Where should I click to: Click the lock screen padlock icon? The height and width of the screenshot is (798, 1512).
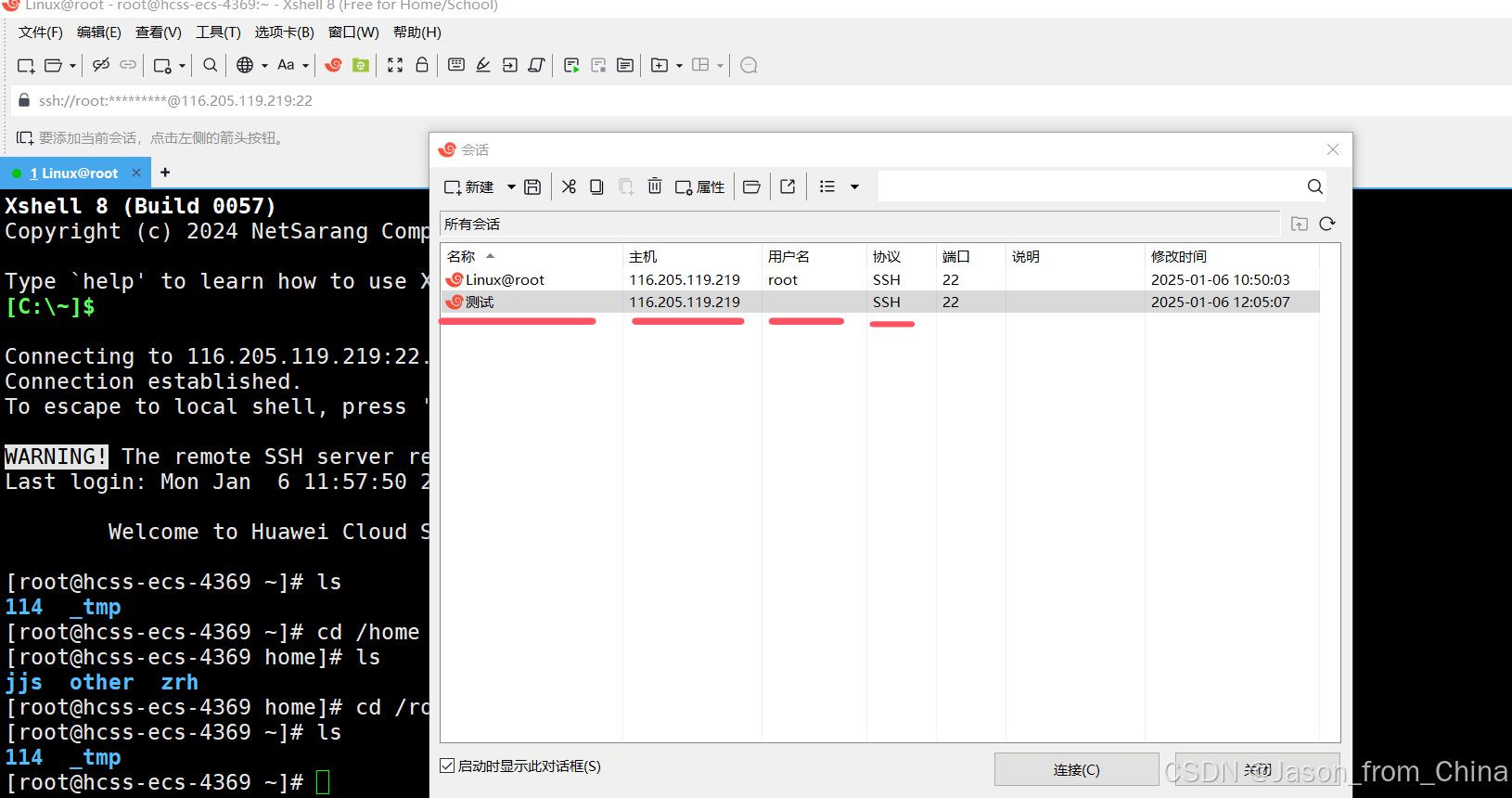tap(422, 65)
